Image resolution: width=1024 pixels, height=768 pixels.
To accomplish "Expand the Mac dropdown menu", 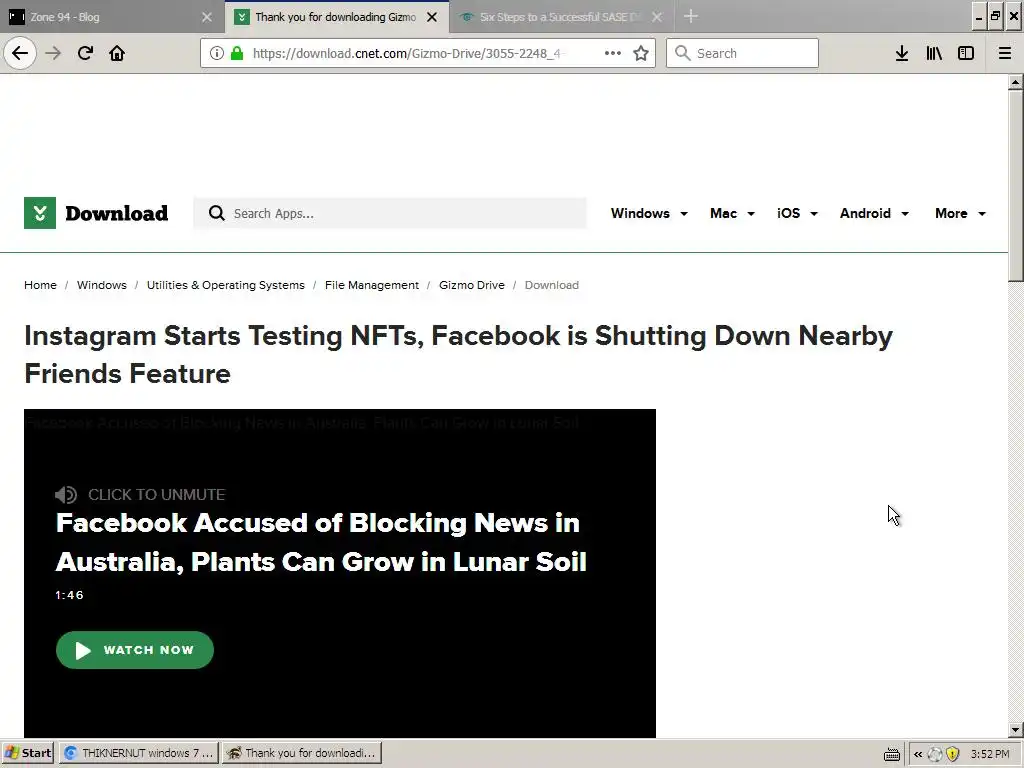I will coord(732,214).
